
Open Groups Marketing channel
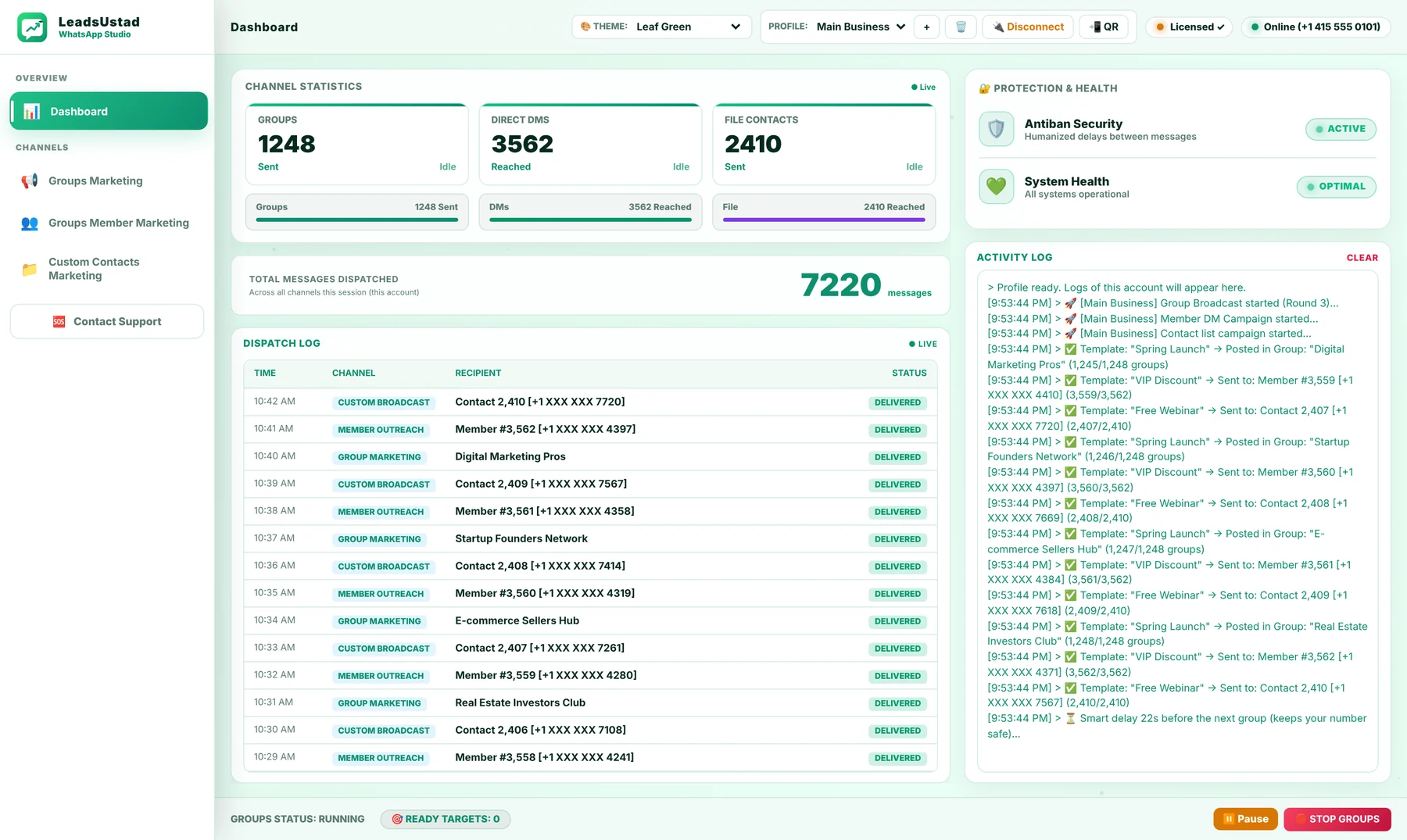point(109,181)
